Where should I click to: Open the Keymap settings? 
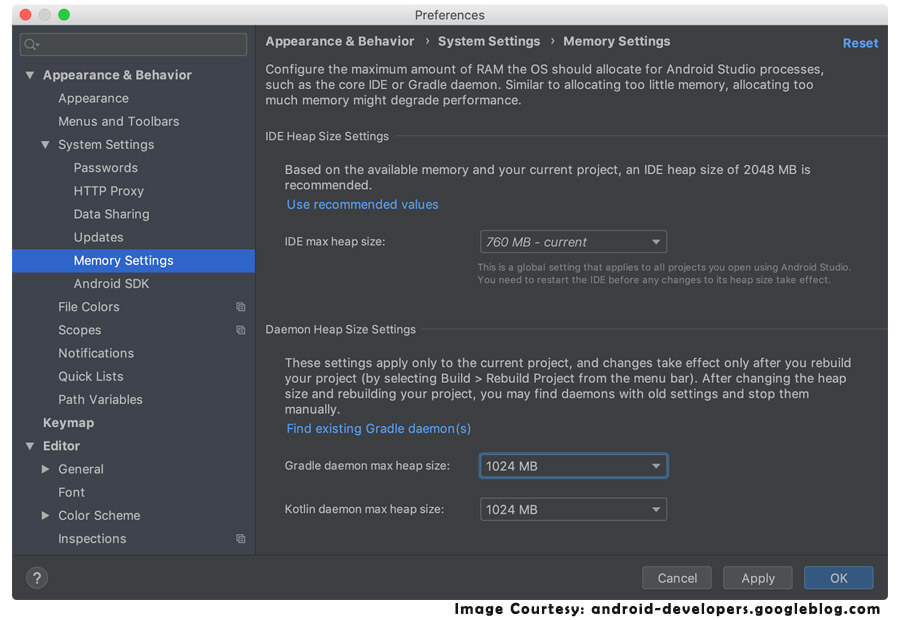click(68, 423)
